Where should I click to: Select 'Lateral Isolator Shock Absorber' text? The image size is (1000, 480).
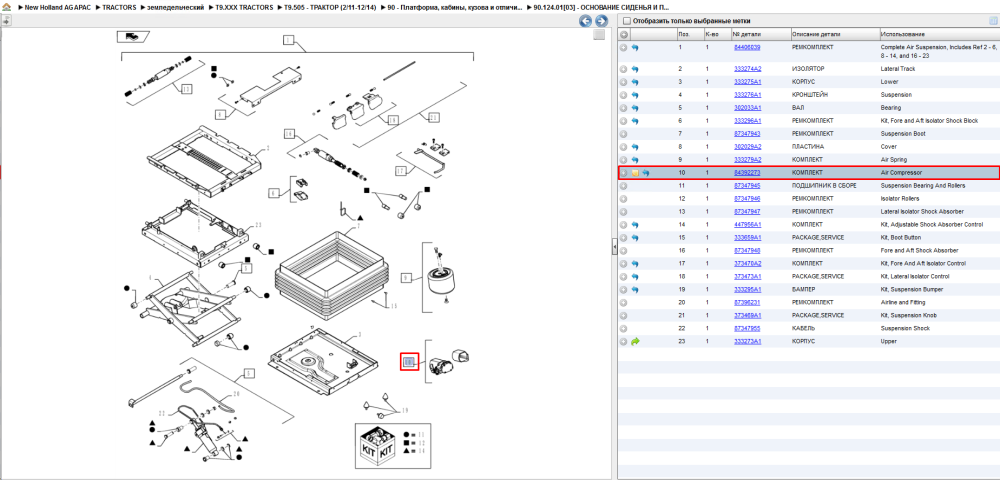[922, 212]
